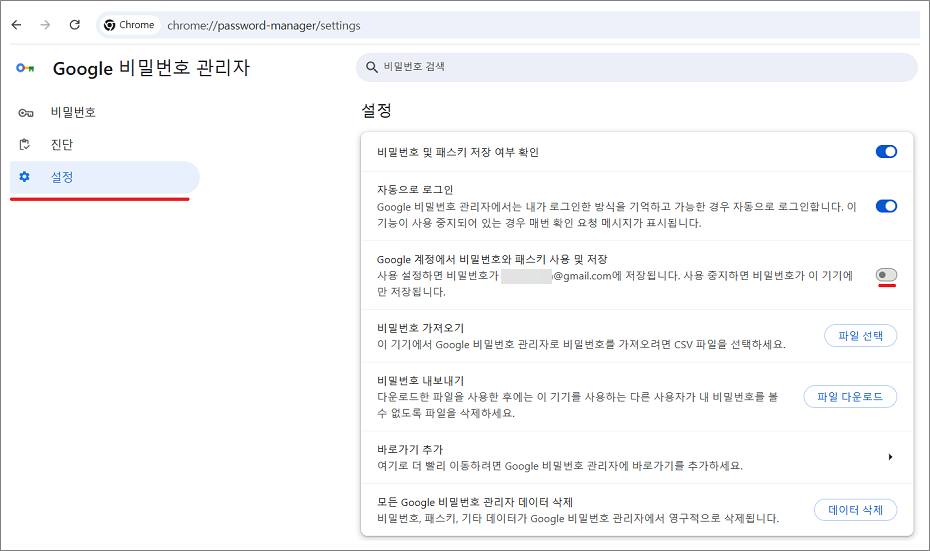Click the magnifier icon in password search

pos(371,67)
